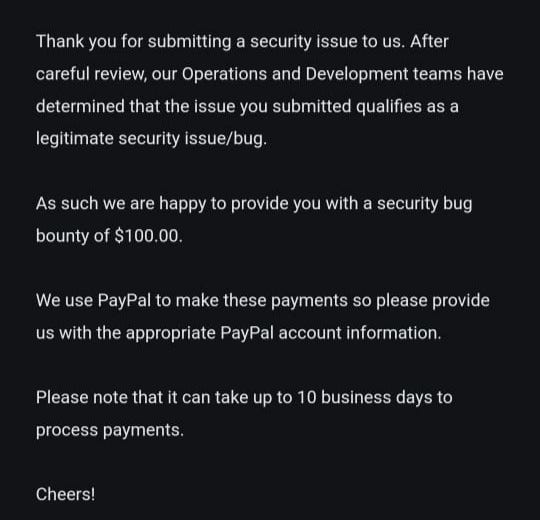
Task: Click the word "qualifies" in first paragraph
Action: (x=389, y=107)
